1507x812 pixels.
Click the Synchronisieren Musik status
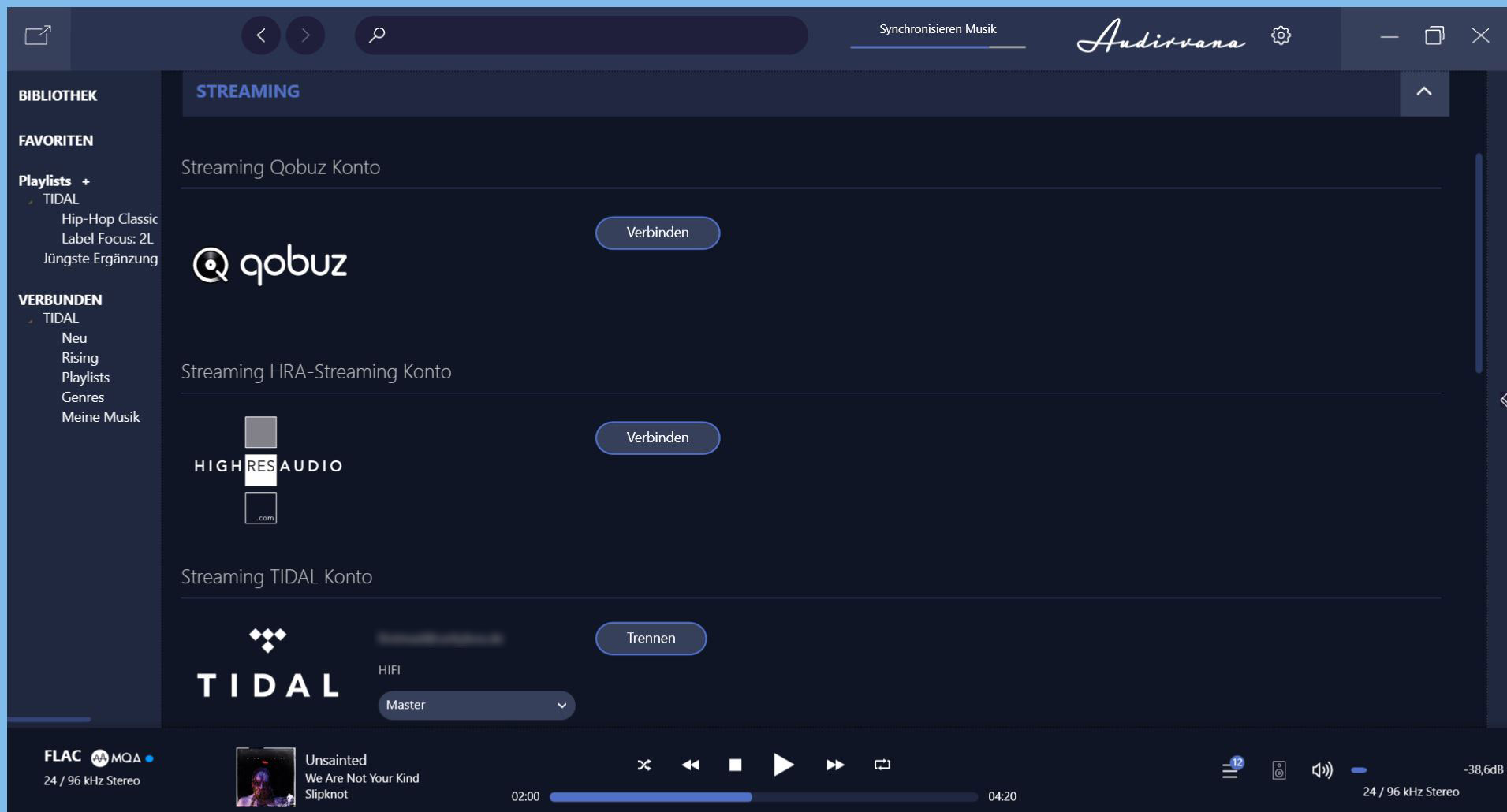pos(938,29)
